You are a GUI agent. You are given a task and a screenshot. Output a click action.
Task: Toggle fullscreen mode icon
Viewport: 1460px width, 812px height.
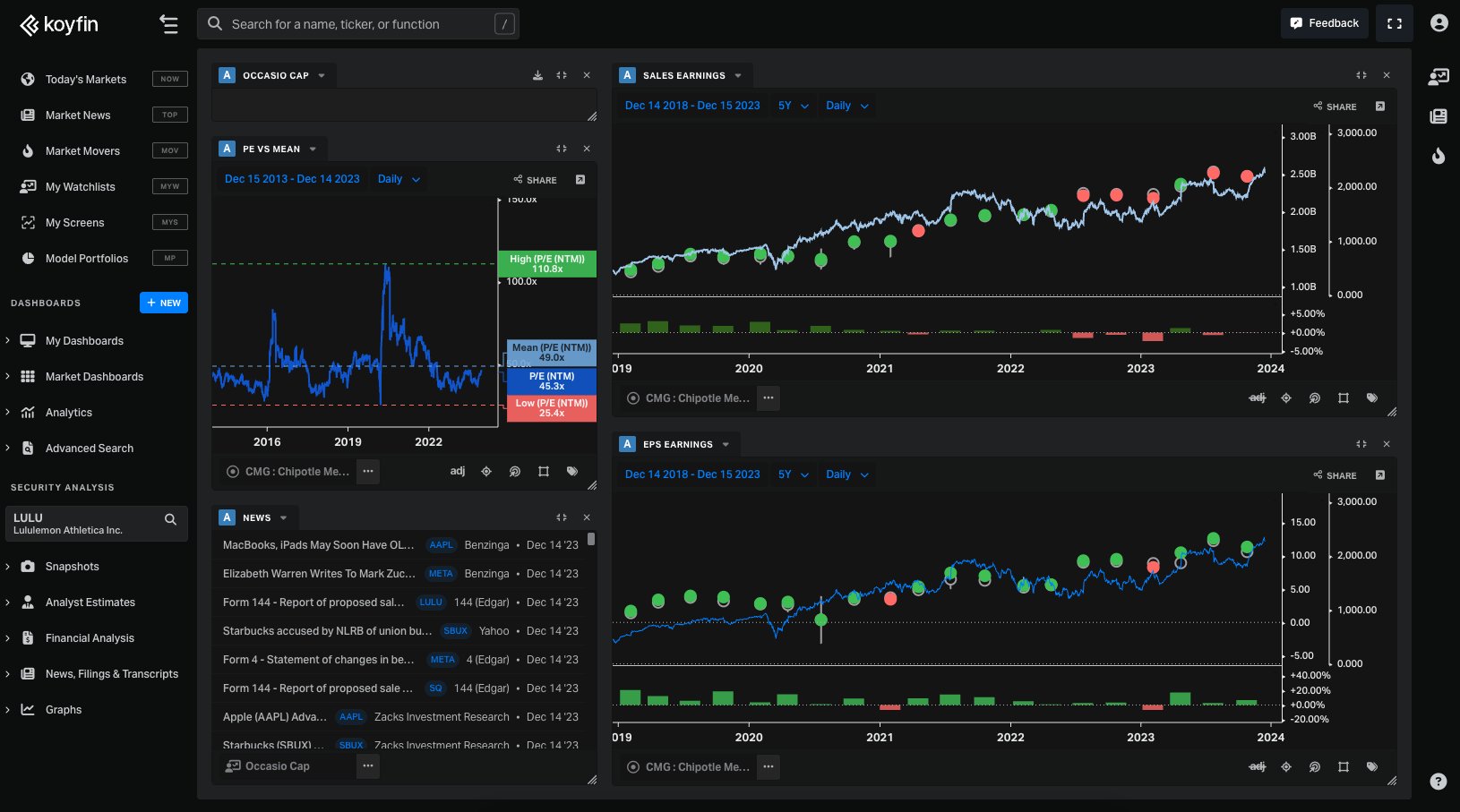click(x=1395, y=24)
